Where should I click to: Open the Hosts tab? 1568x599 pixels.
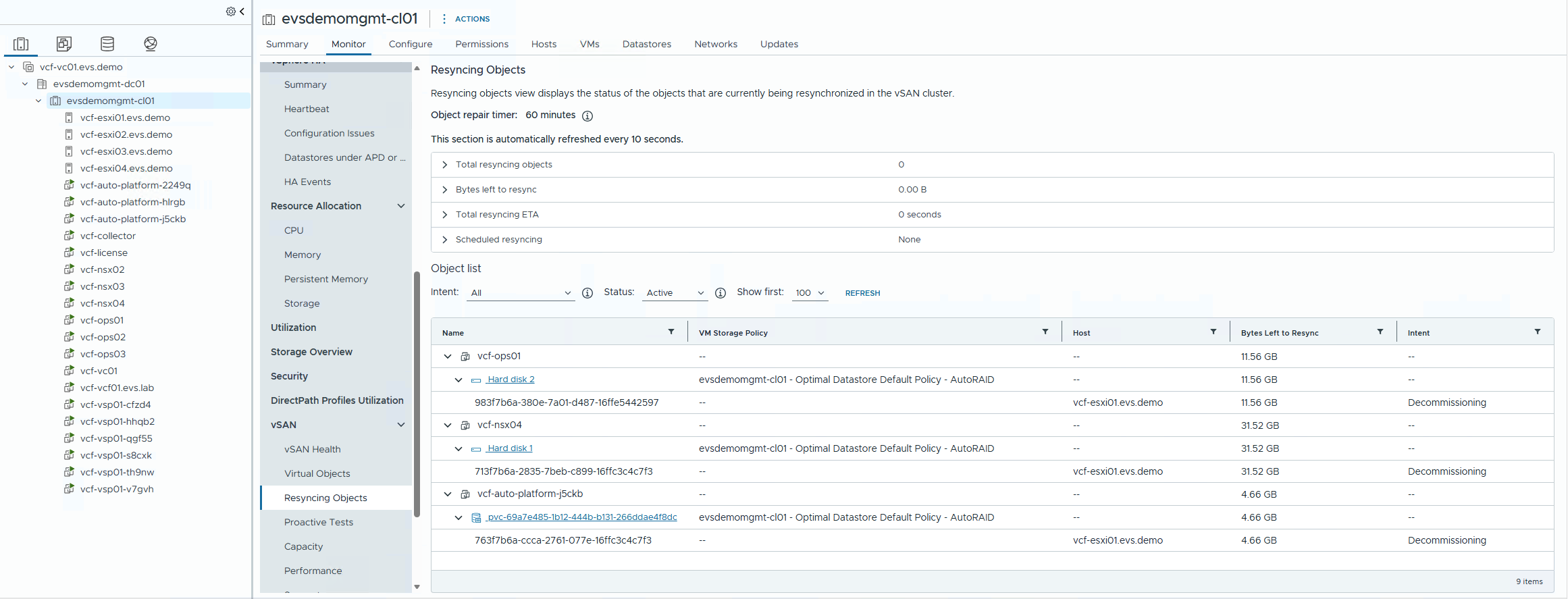click(544, 44)
